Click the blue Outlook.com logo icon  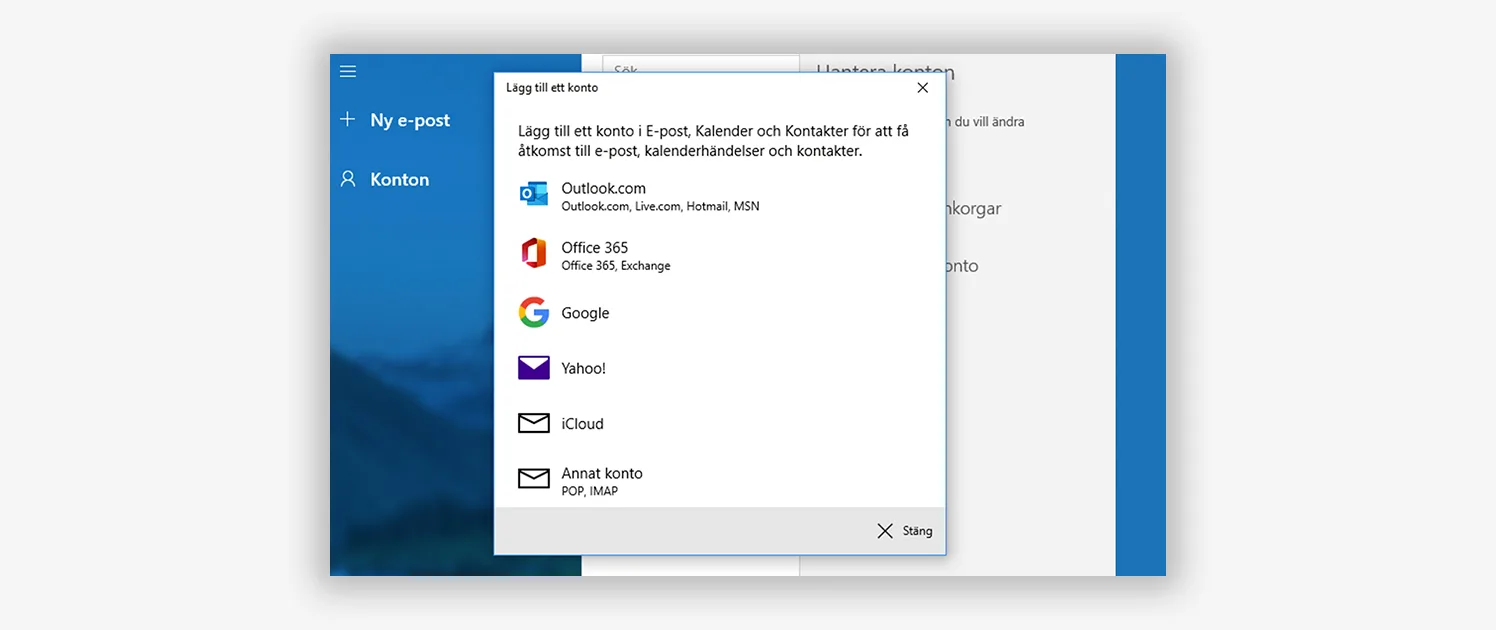point(534,195)
